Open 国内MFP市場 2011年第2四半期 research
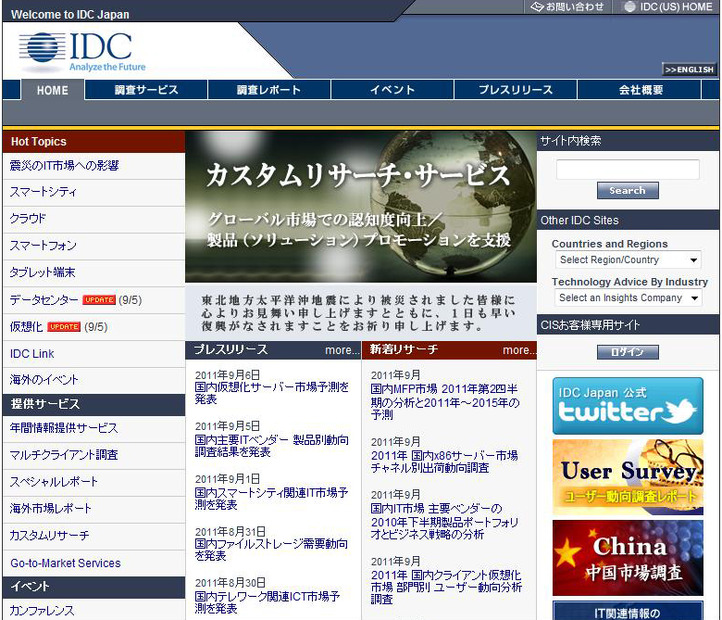This screenshot has height=620, width=722. click(445, 402)
